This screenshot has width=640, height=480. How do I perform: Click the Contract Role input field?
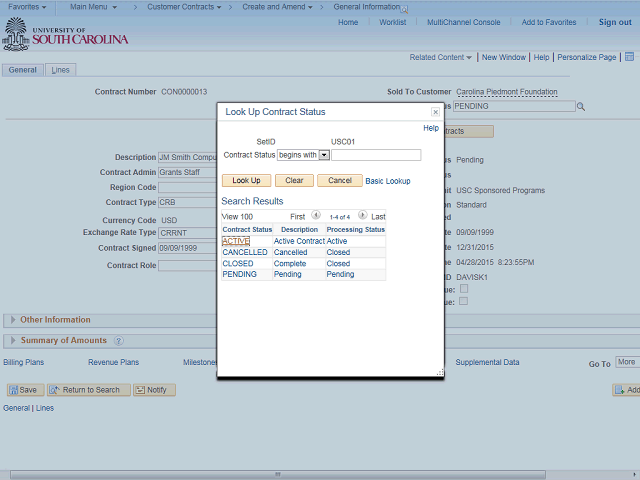(x=187, y=265)
